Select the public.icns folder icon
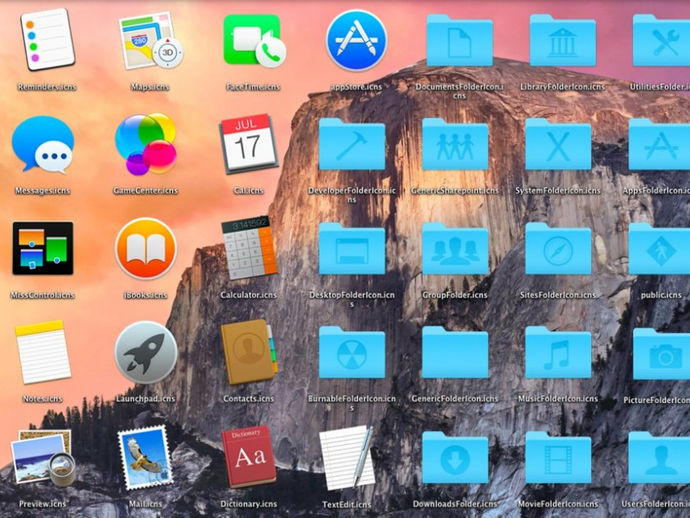The image size is (690, 518). pos(659,249)
